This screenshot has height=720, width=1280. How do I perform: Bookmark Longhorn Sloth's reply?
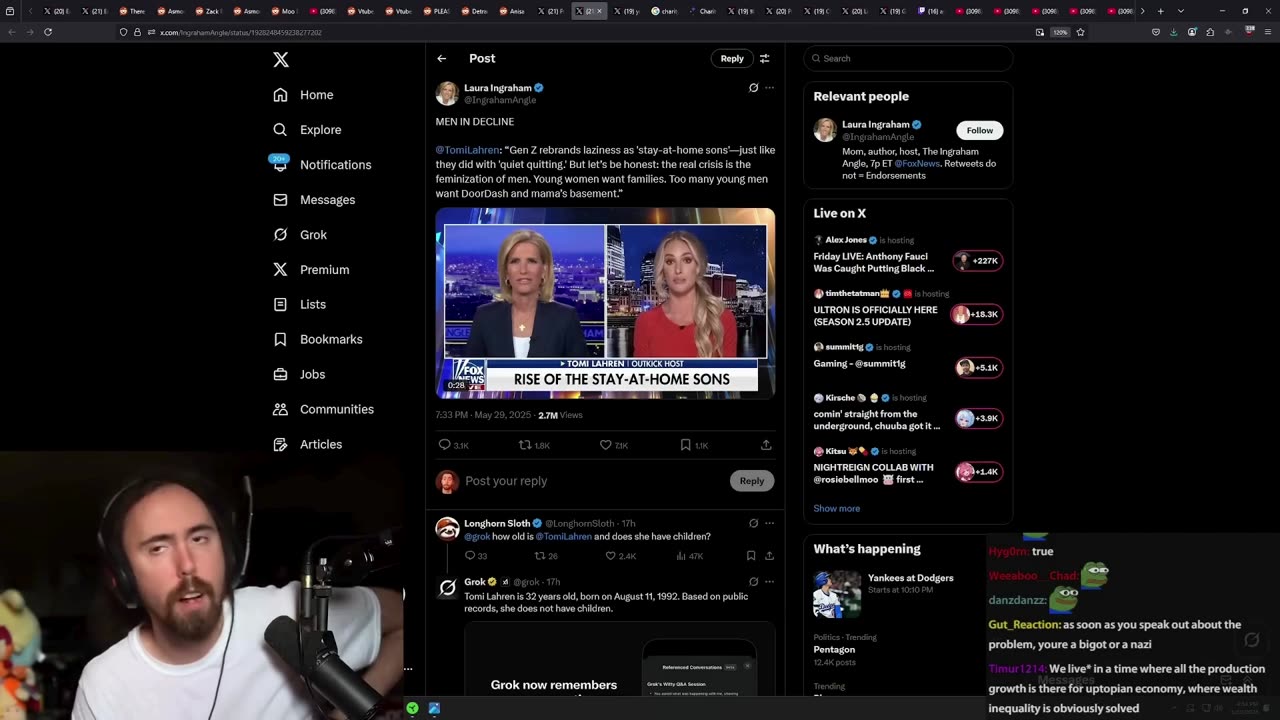click(750, 556)
